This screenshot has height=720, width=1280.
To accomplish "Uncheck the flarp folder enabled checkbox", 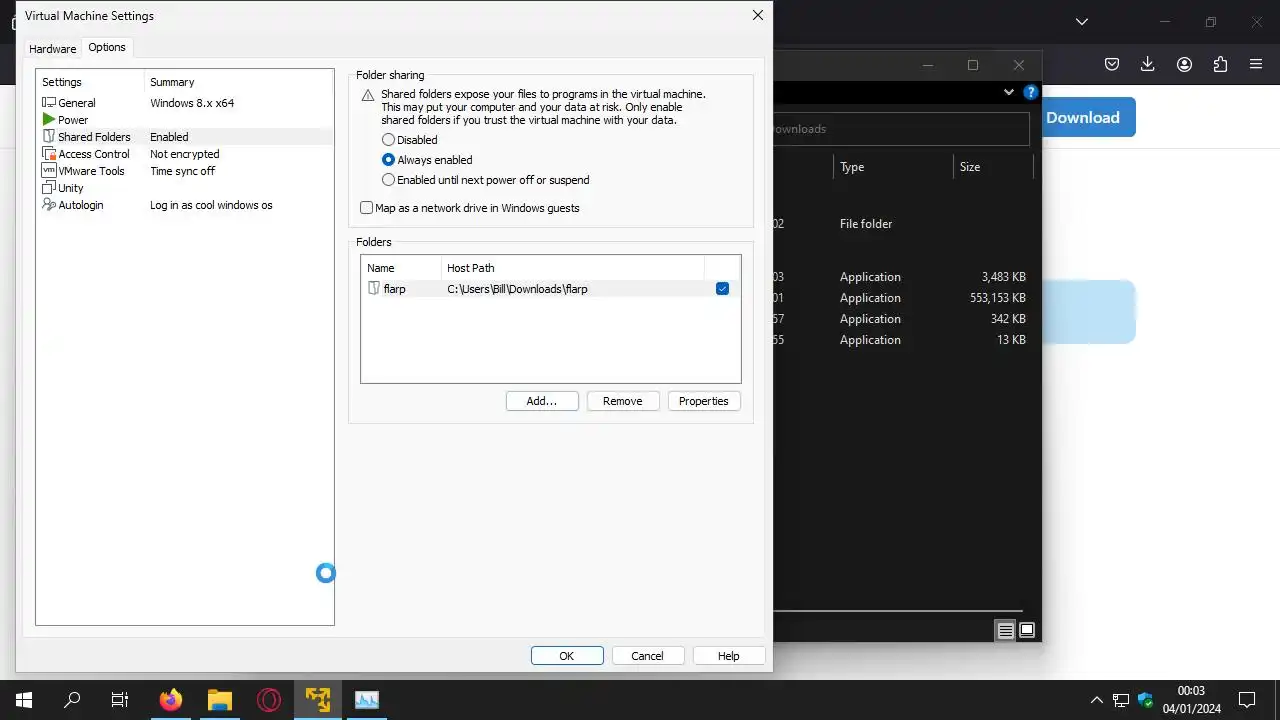I will click(x=722, y=289).
